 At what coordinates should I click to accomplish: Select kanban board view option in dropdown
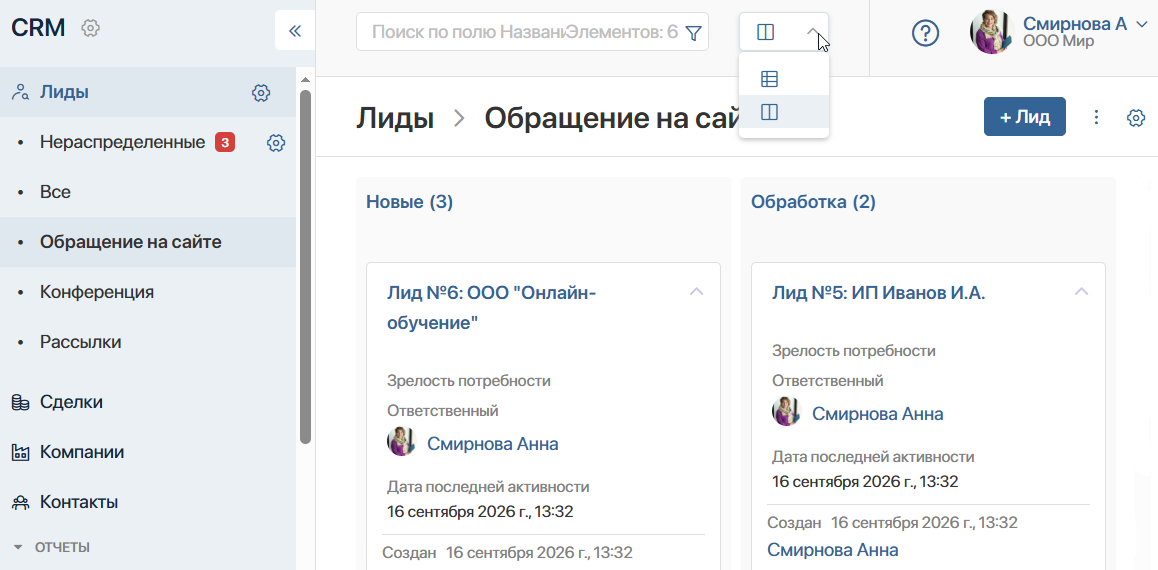770,112
